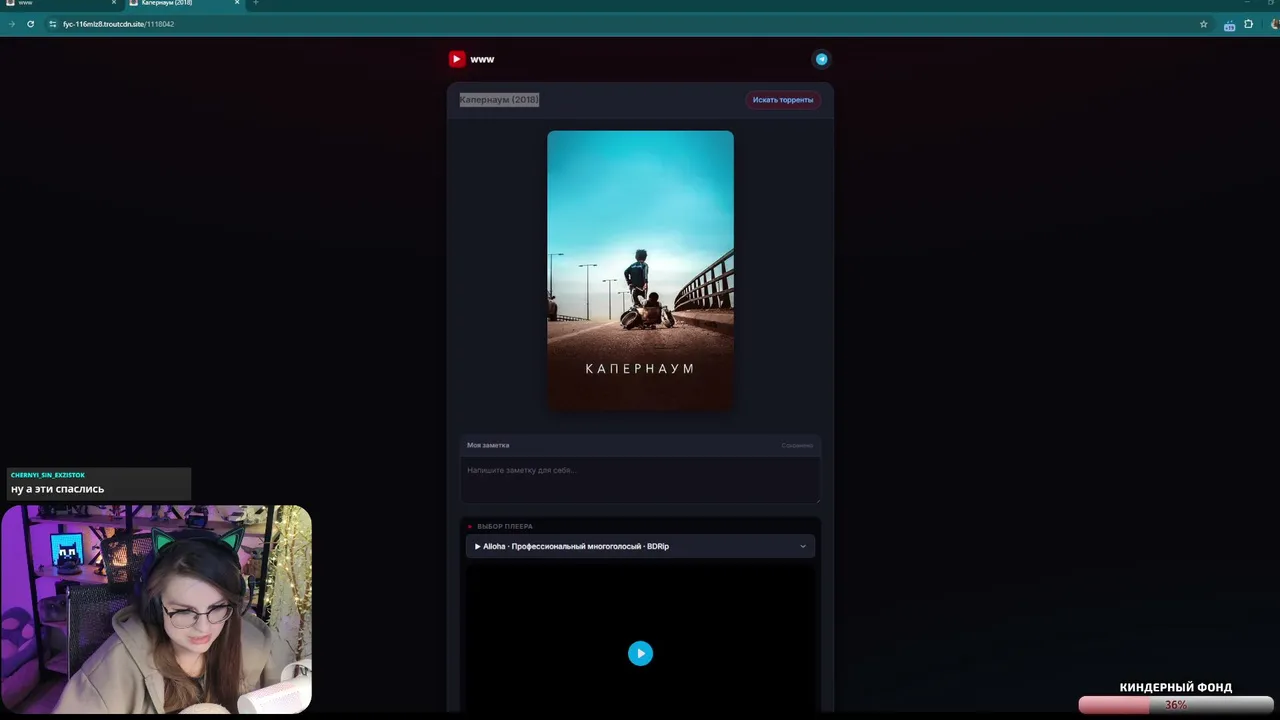Viewport: 1280px width, 720px height.
Task: Close the "Капернаум (2018)" tab
Action: tap(237, 3)
